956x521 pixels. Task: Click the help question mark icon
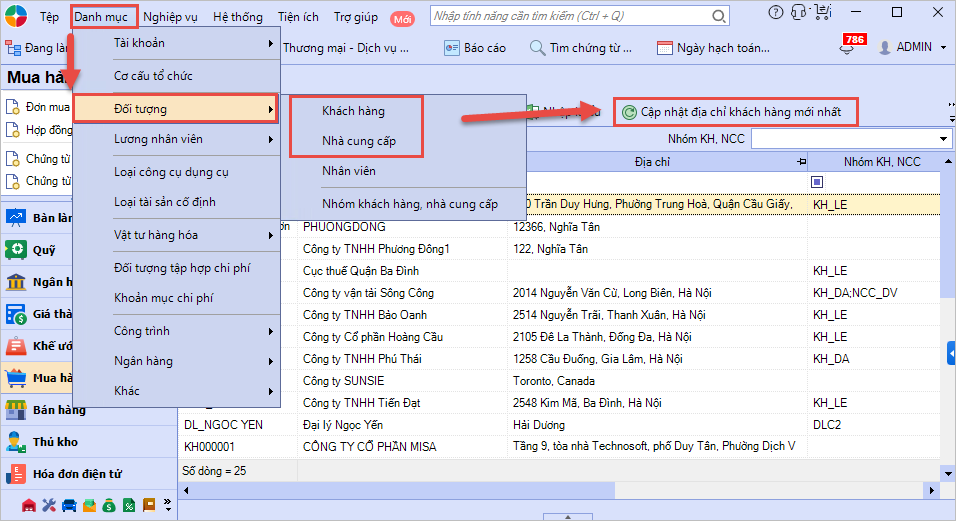[775, 13]
